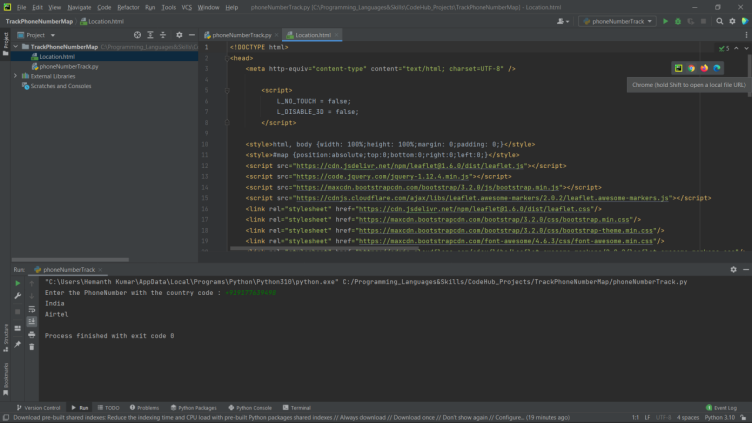The image size is (753, 424).
Task: Collapse all in Project panel
Action: click(x=163, y=35)
